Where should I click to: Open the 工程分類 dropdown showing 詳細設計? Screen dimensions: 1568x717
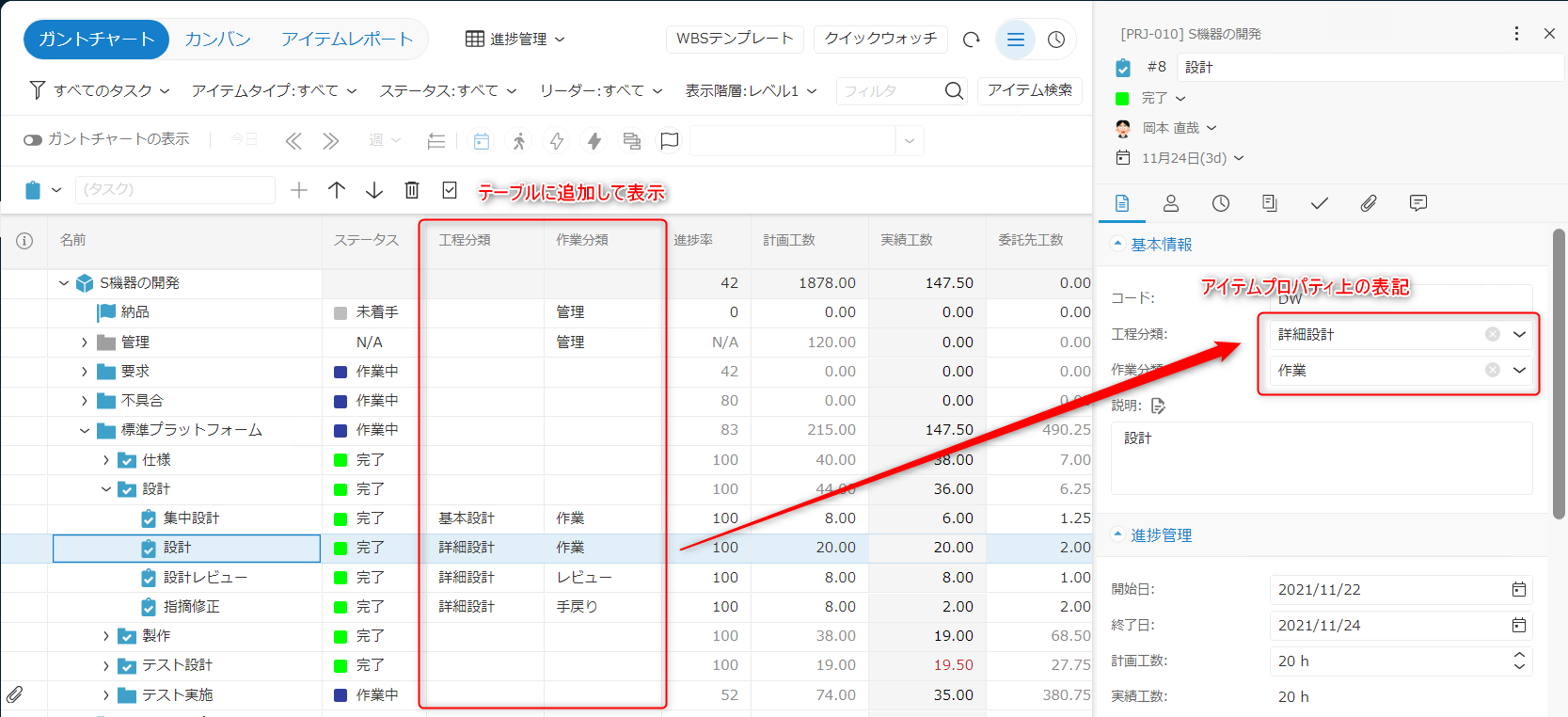(1519, 334)
